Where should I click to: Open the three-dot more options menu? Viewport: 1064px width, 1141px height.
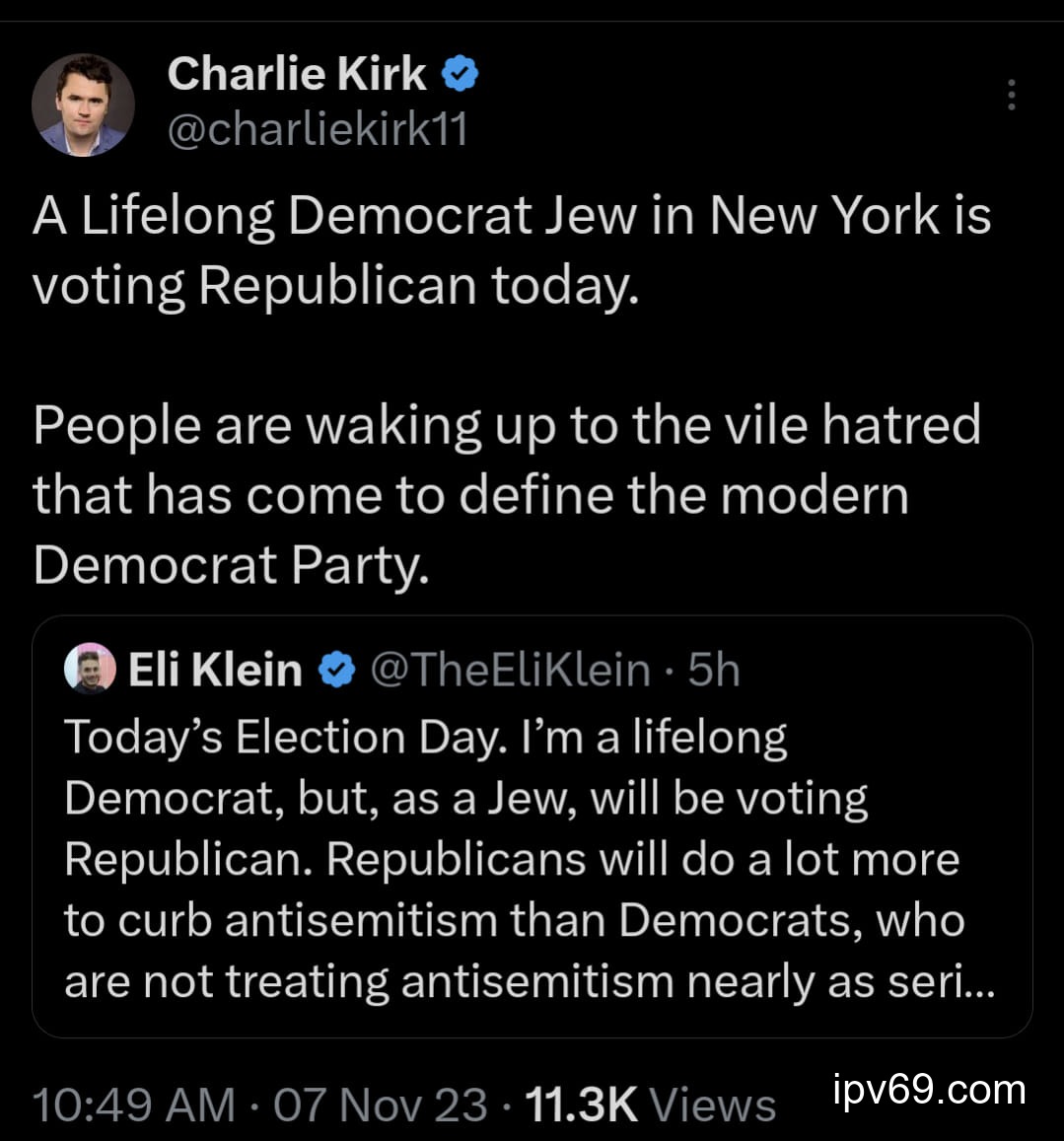click(x=1011, y=94)
